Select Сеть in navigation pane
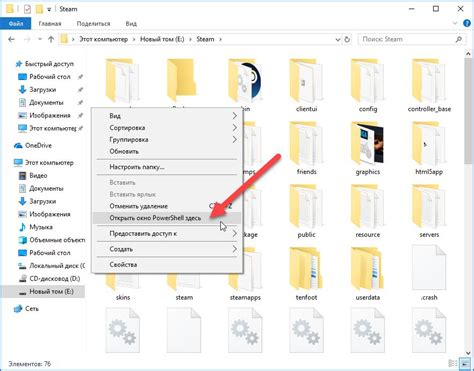Image resolution: width=474 pixels, height=371 pixels. pos(32,309)
